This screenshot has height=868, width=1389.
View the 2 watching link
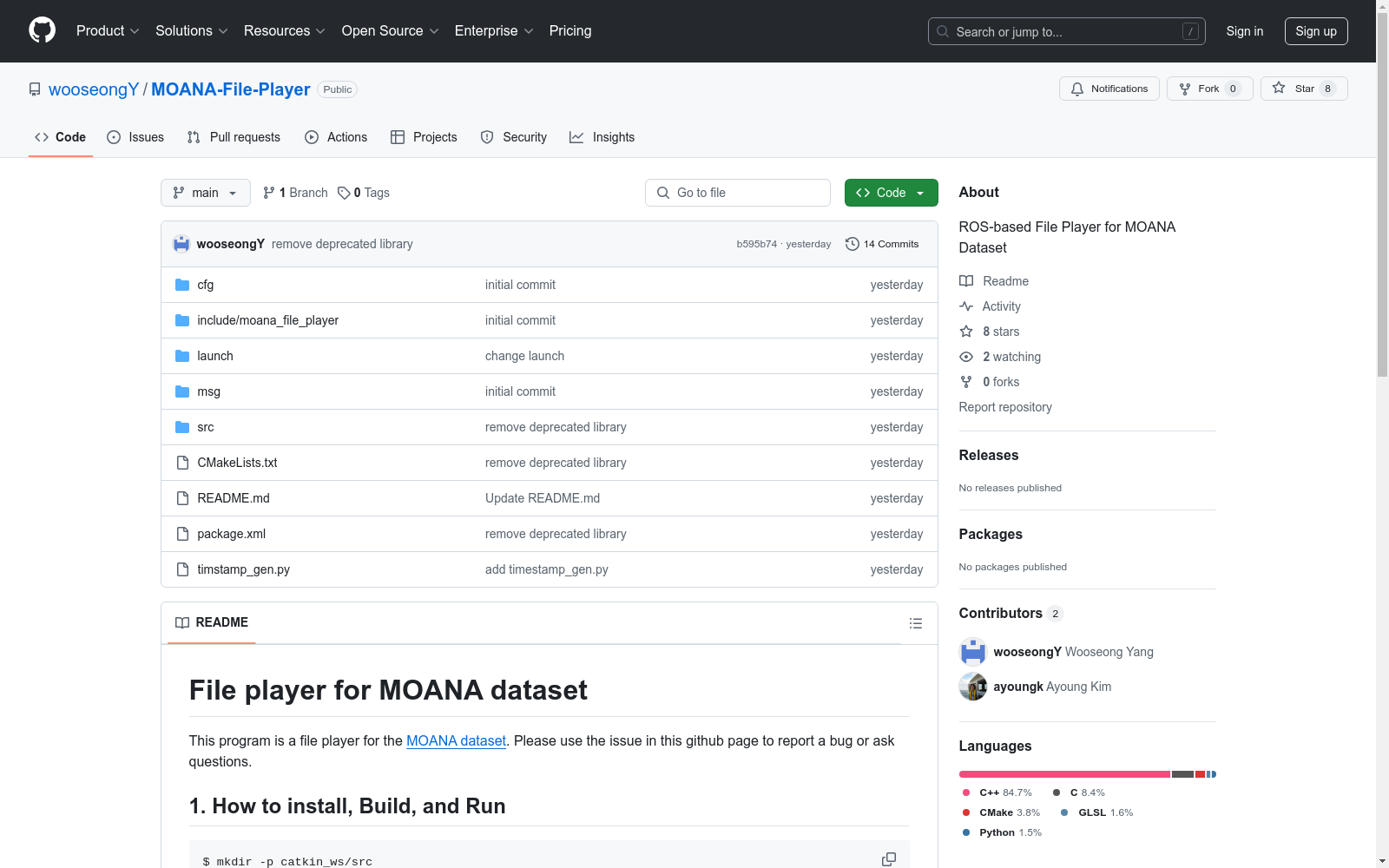click(x=1000, y=357)
